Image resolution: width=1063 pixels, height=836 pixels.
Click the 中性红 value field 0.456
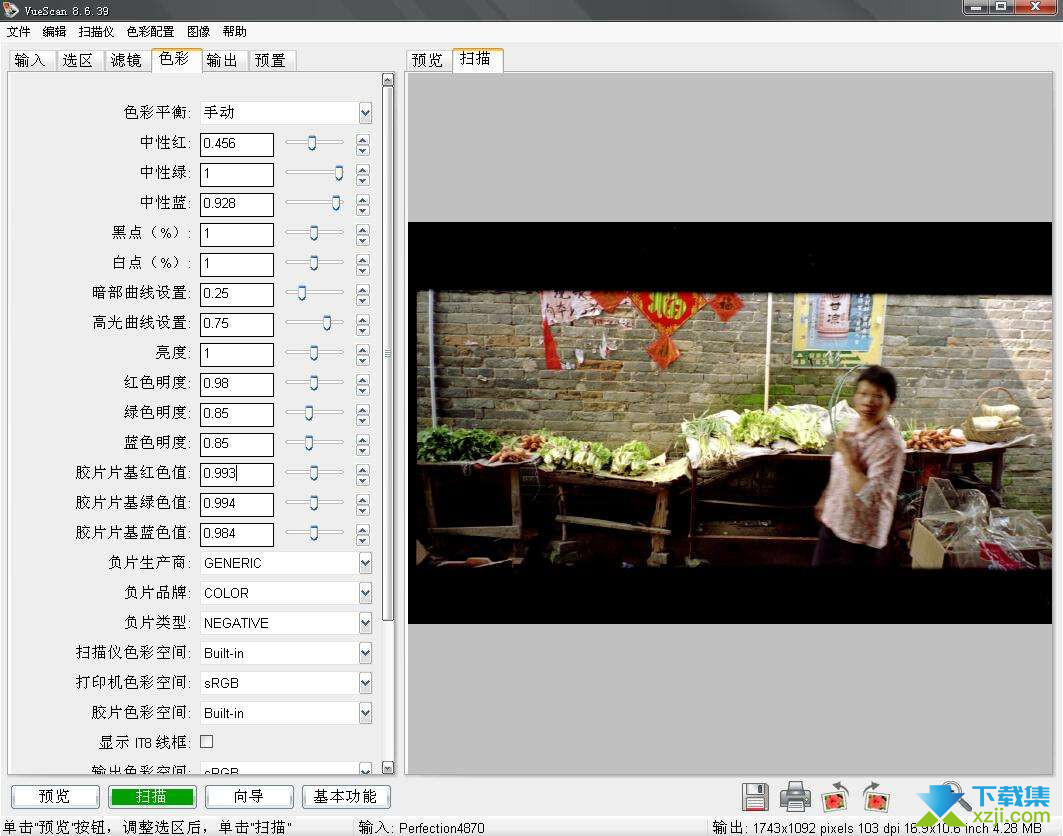coord(237,144)
